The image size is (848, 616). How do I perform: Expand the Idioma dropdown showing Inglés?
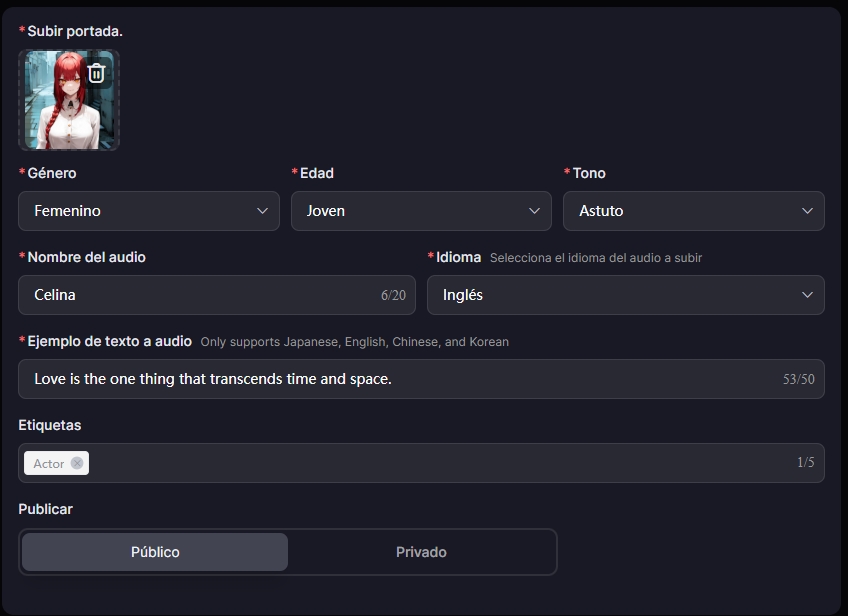pyautogui.click(x=610, y=295)
